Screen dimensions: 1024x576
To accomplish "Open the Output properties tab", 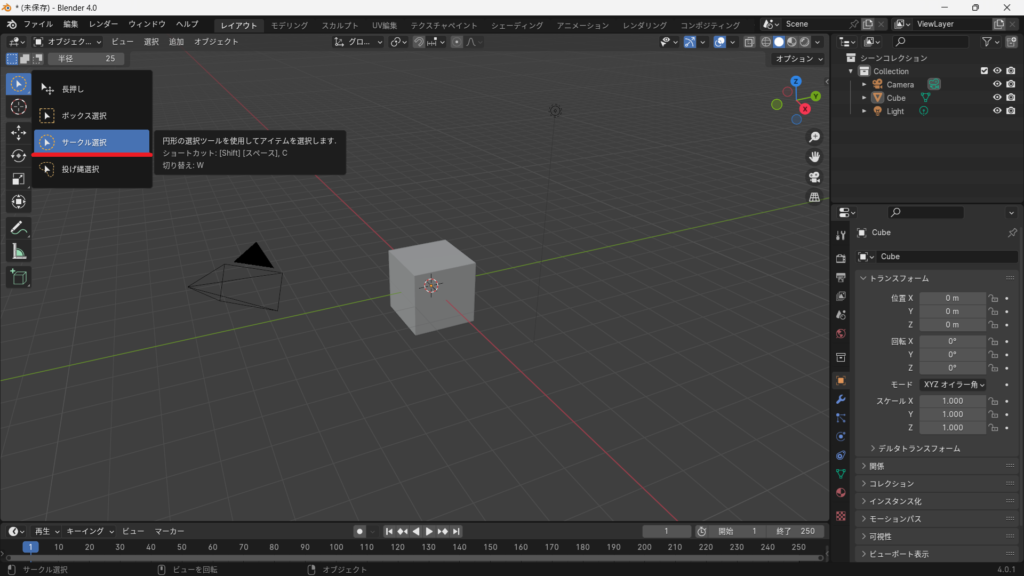I will 840,278.
